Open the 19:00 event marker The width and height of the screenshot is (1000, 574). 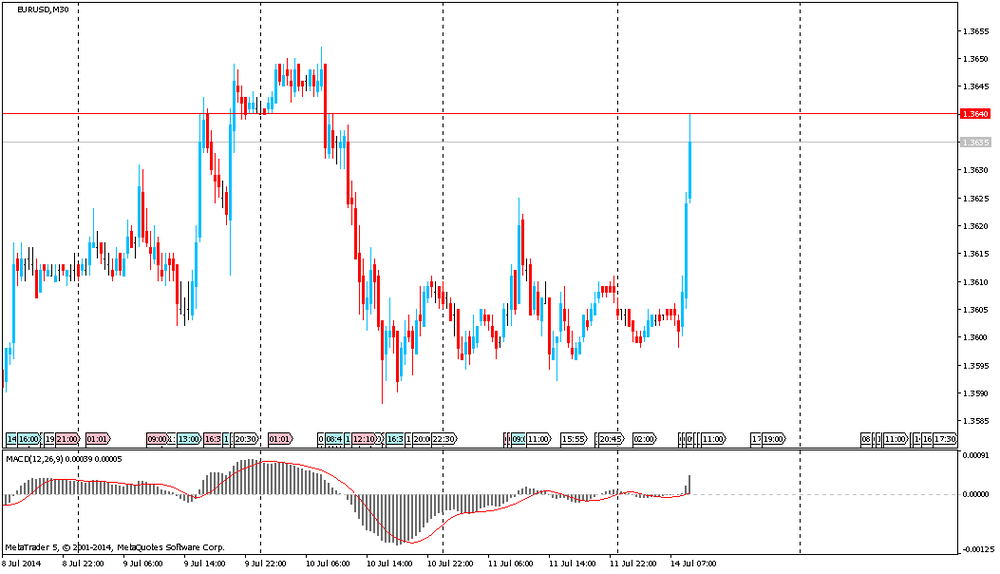(773, 439)
